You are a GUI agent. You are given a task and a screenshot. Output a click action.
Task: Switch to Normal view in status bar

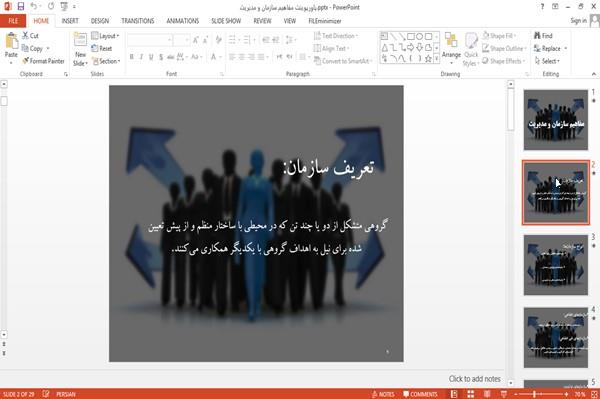(x=454, y=394)
